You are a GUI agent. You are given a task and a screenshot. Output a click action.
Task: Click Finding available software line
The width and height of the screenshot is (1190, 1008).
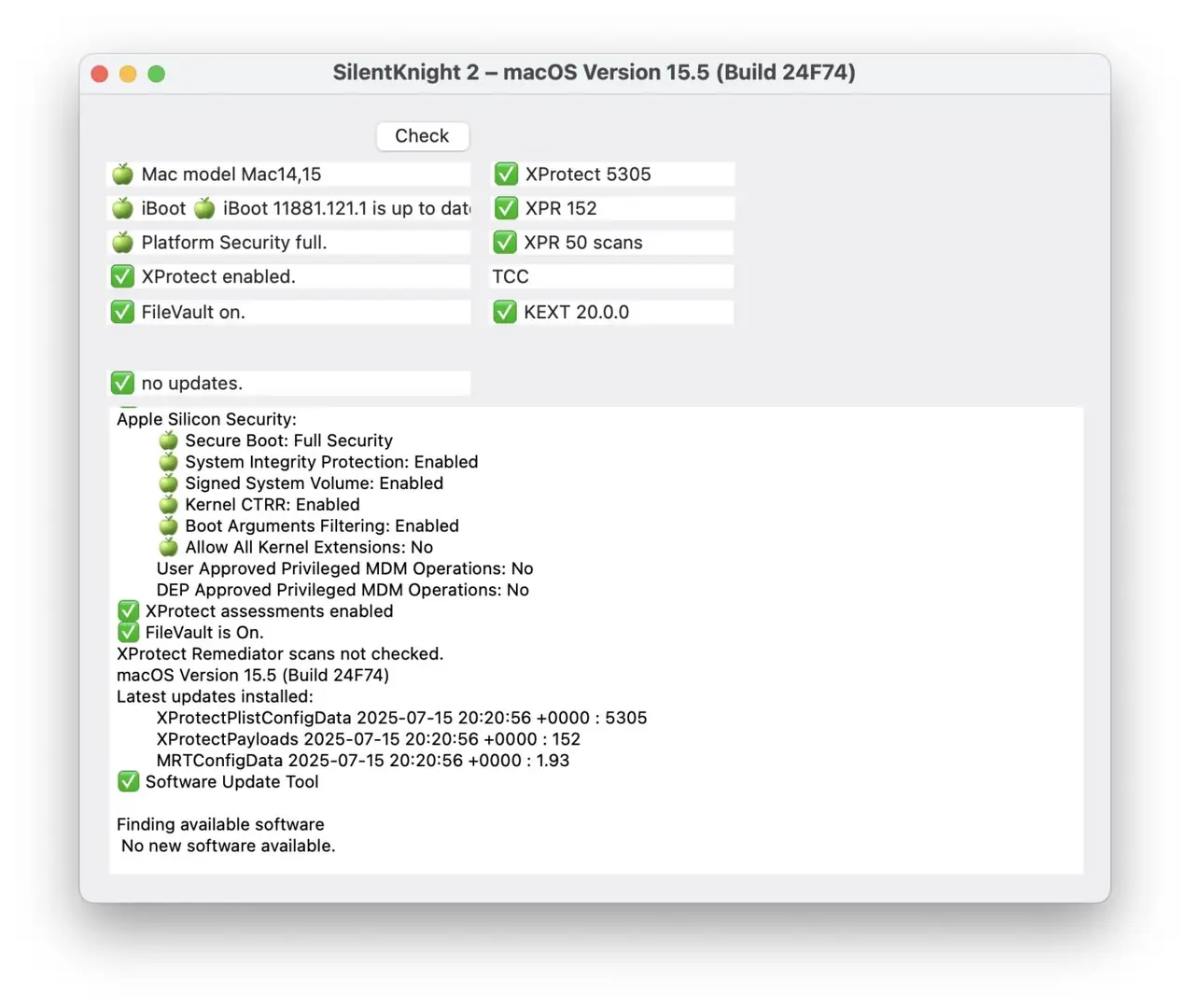click(220, 824)
